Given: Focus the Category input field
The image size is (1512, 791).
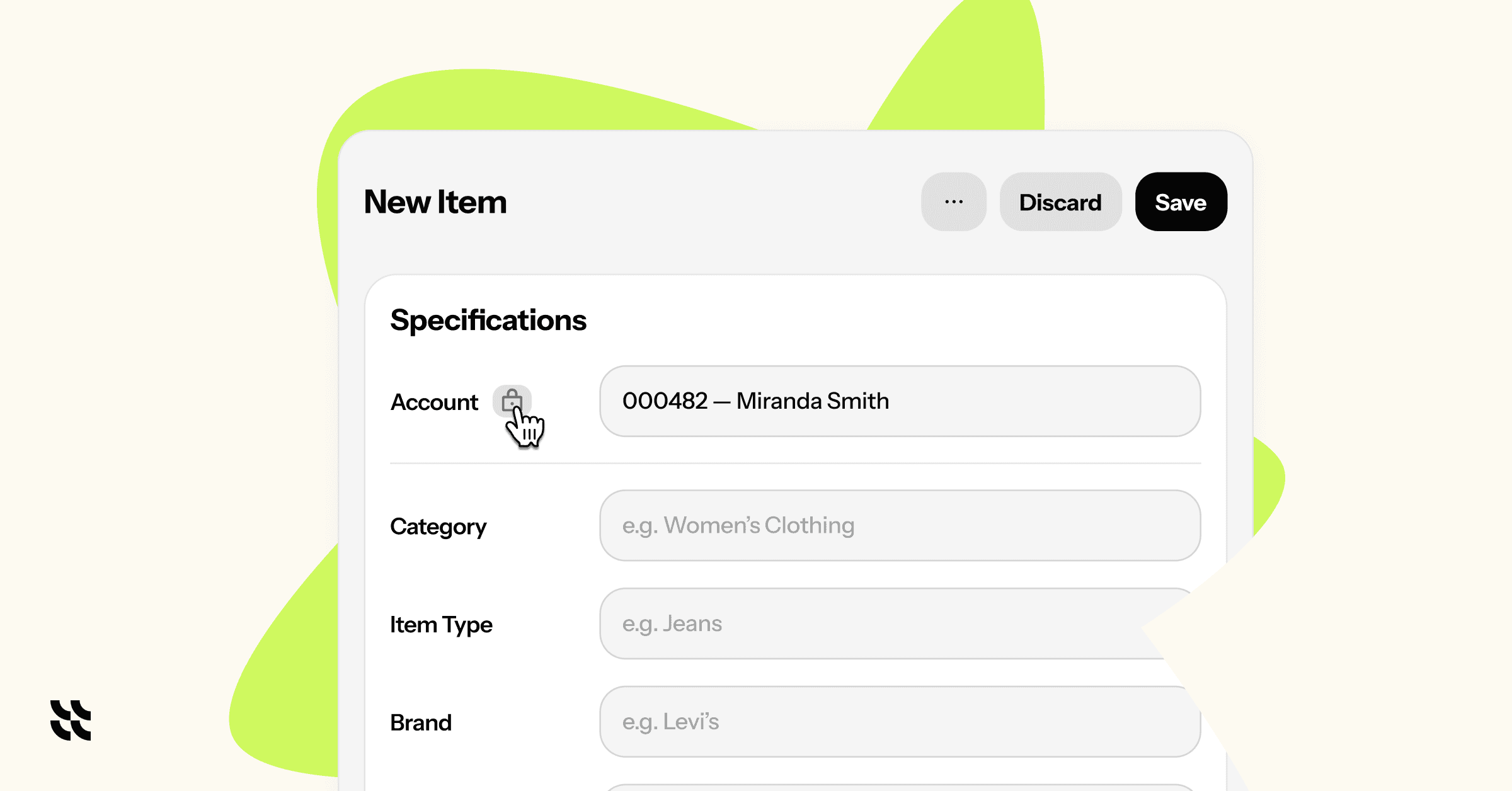Looking at the screenshot, I should pos(900,525).
